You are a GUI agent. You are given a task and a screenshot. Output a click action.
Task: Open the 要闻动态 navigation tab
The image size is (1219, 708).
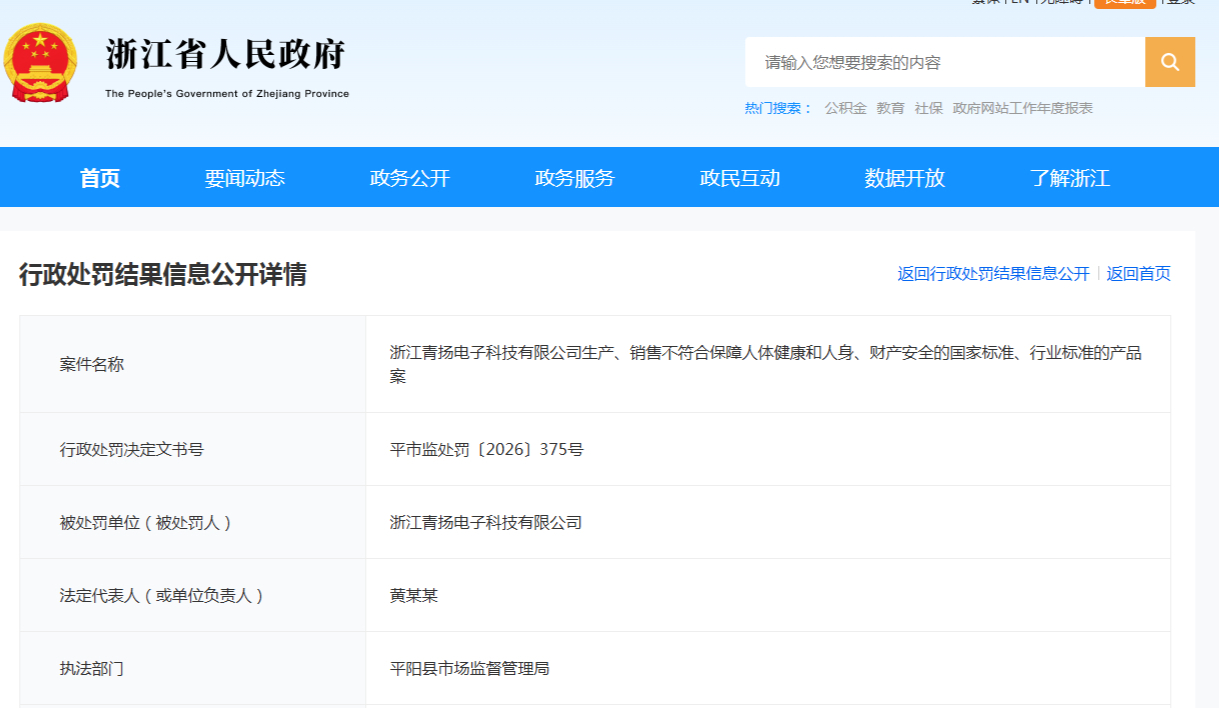pyautogui.click(x=245, y=178)
